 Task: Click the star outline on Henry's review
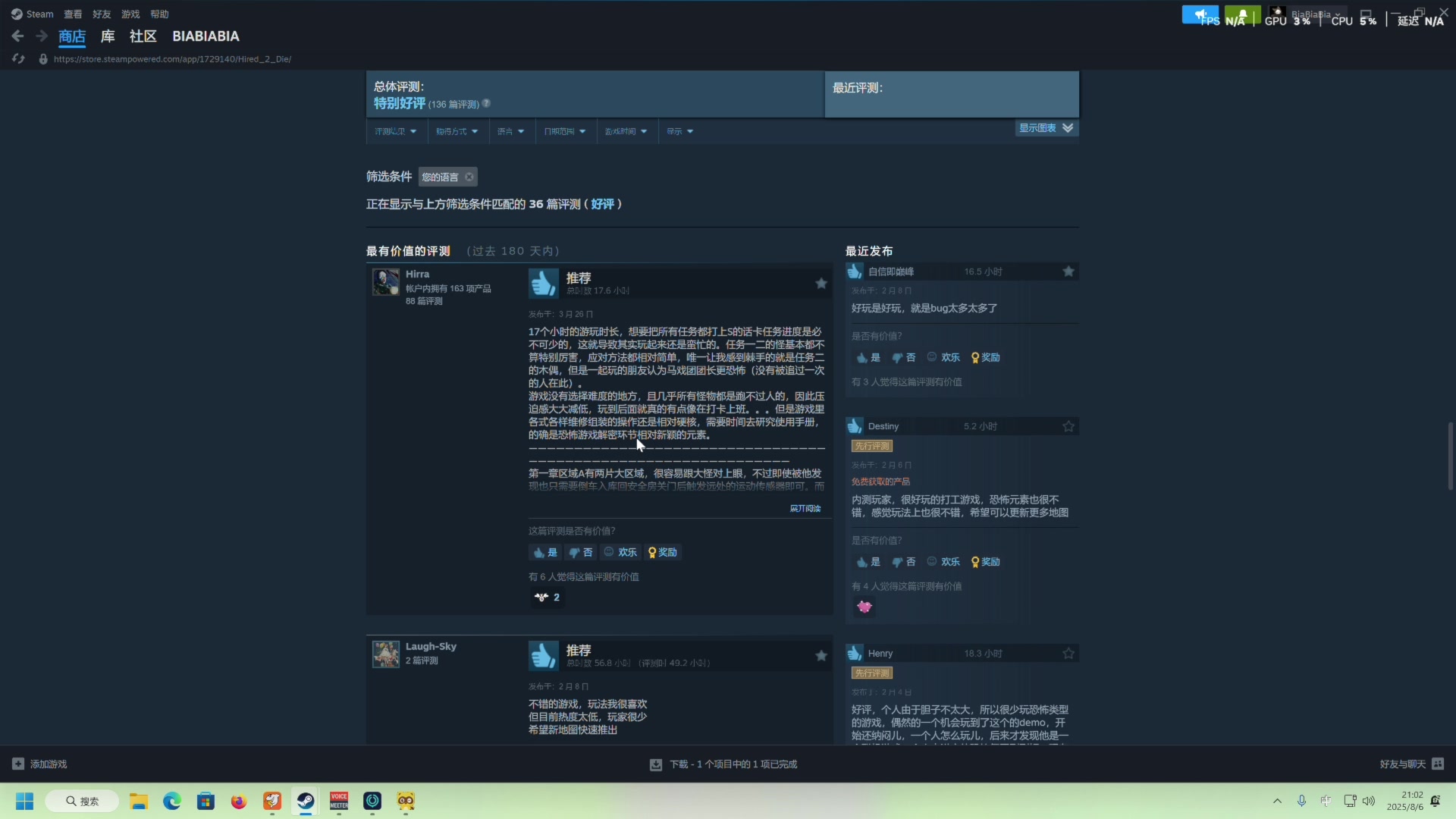click(x=1068, y=653)
